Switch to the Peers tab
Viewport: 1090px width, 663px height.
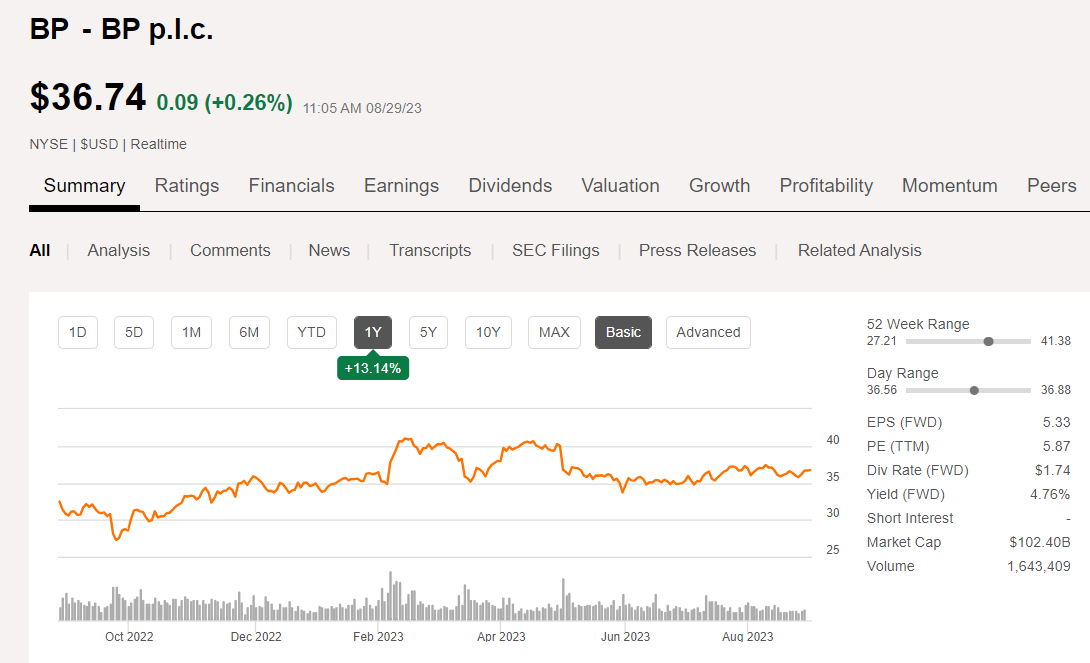1051,185
